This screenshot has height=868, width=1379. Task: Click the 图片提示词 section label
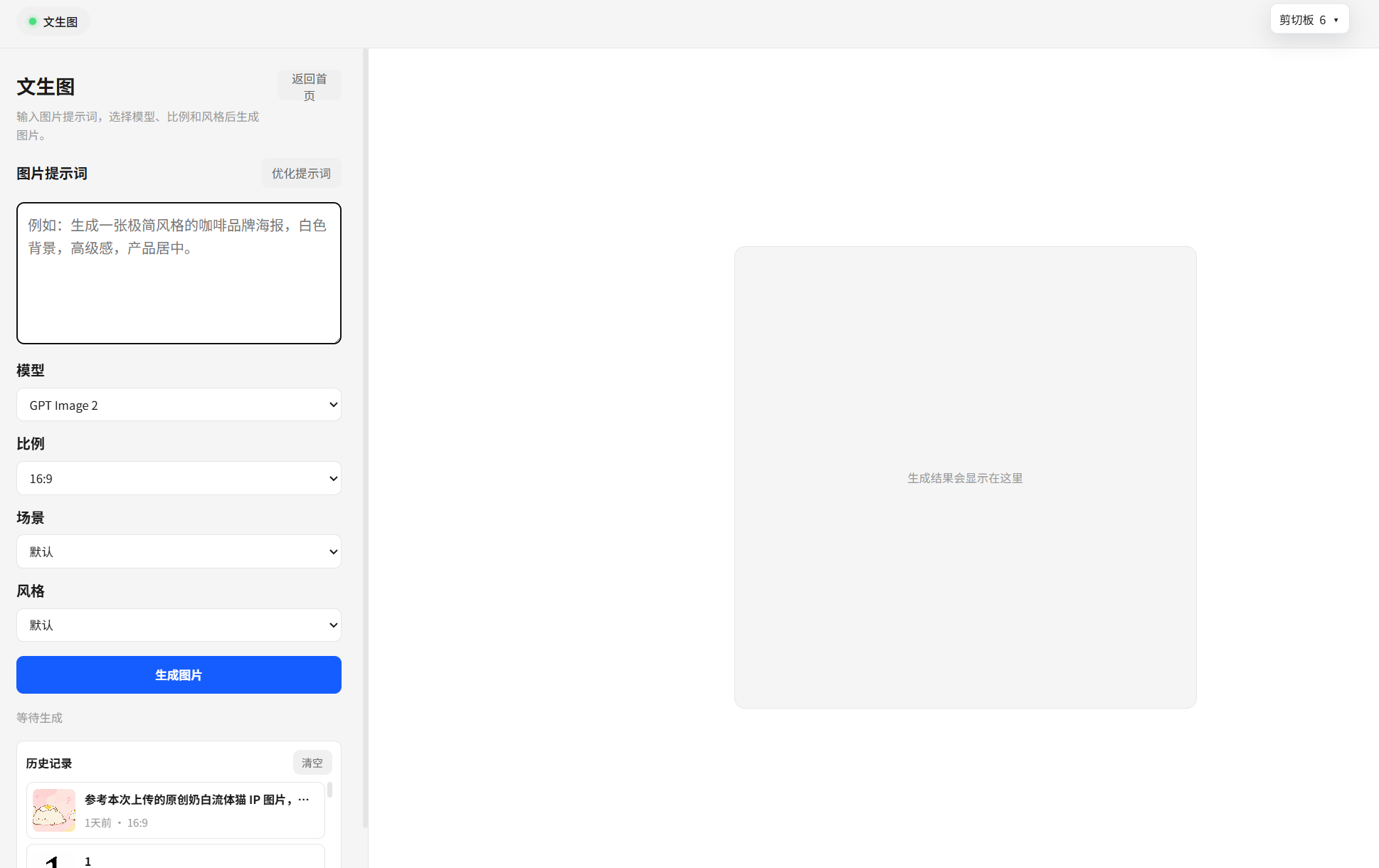[x=52, y=174]
